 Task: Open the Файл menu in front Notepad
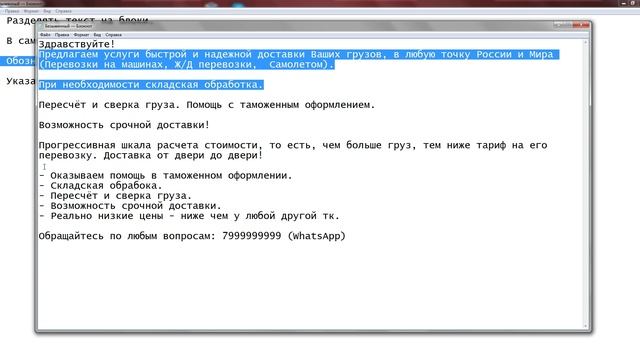click(x=45, y=35)
